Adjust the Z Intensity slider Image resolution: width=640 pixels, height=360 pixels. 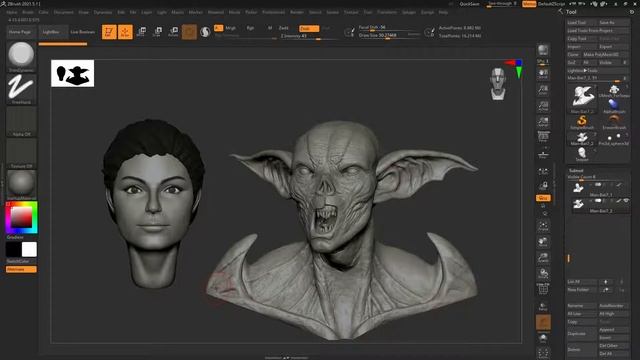(309, 36)
